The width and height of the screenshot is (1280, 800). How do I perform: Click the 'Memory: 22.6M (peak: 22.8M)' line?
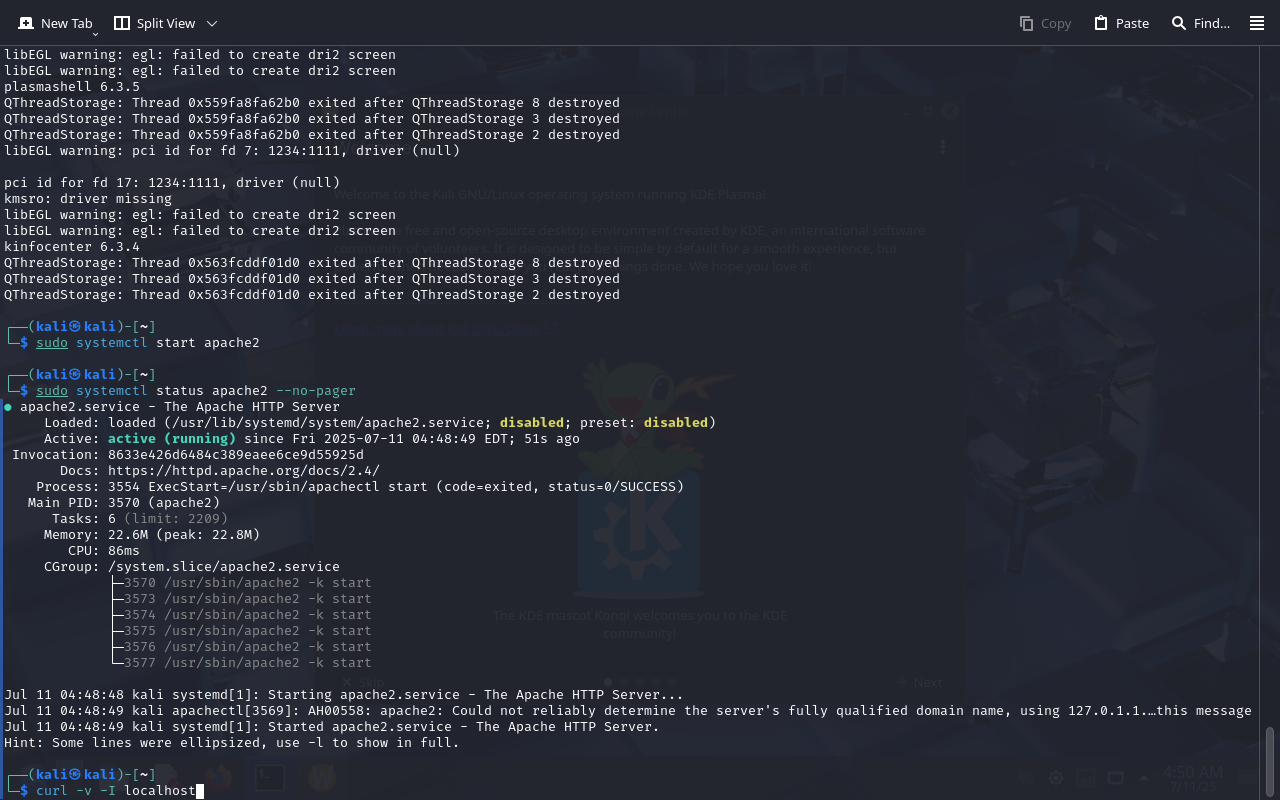(x=152, y=535)
